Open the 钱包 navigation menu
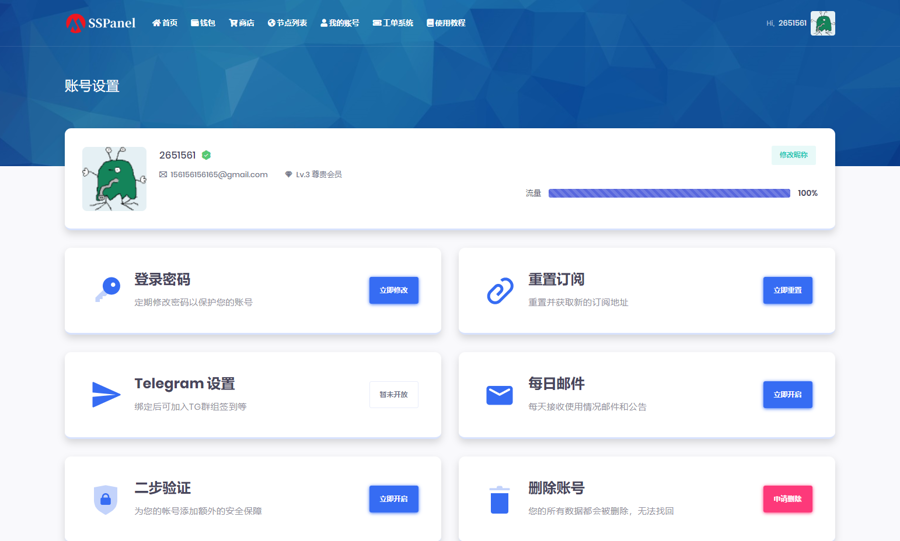This screenshot has width=900, height=541. [x=203, y=23]
